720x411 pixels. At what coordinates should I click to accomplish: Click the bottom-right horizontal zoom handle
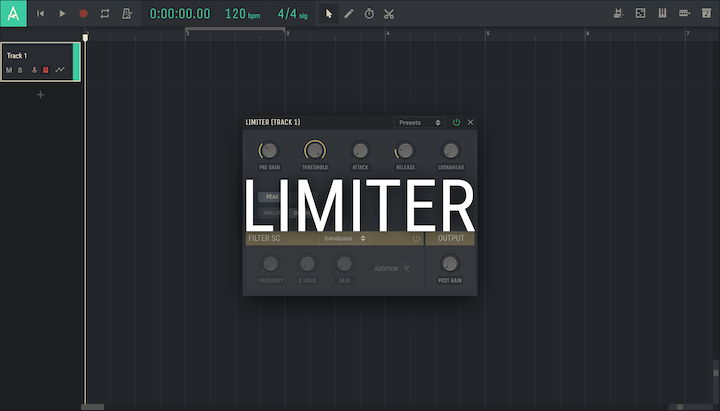coord(680,407)
